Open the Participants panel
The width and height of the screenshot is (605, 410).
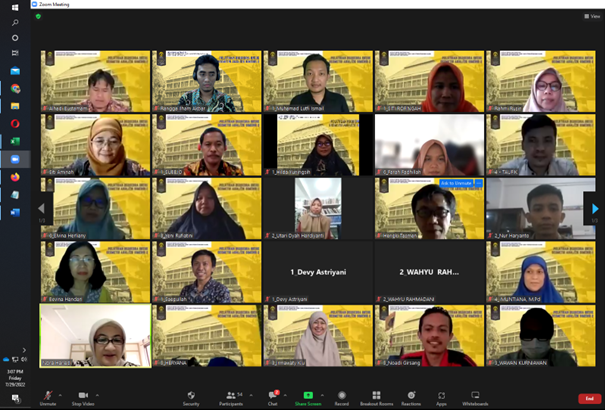click(232, 398)
